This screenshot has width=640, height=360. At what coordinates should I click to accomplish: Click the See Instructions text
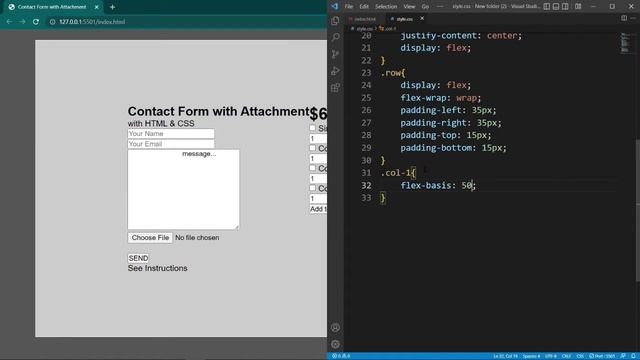tap(158, 268)
